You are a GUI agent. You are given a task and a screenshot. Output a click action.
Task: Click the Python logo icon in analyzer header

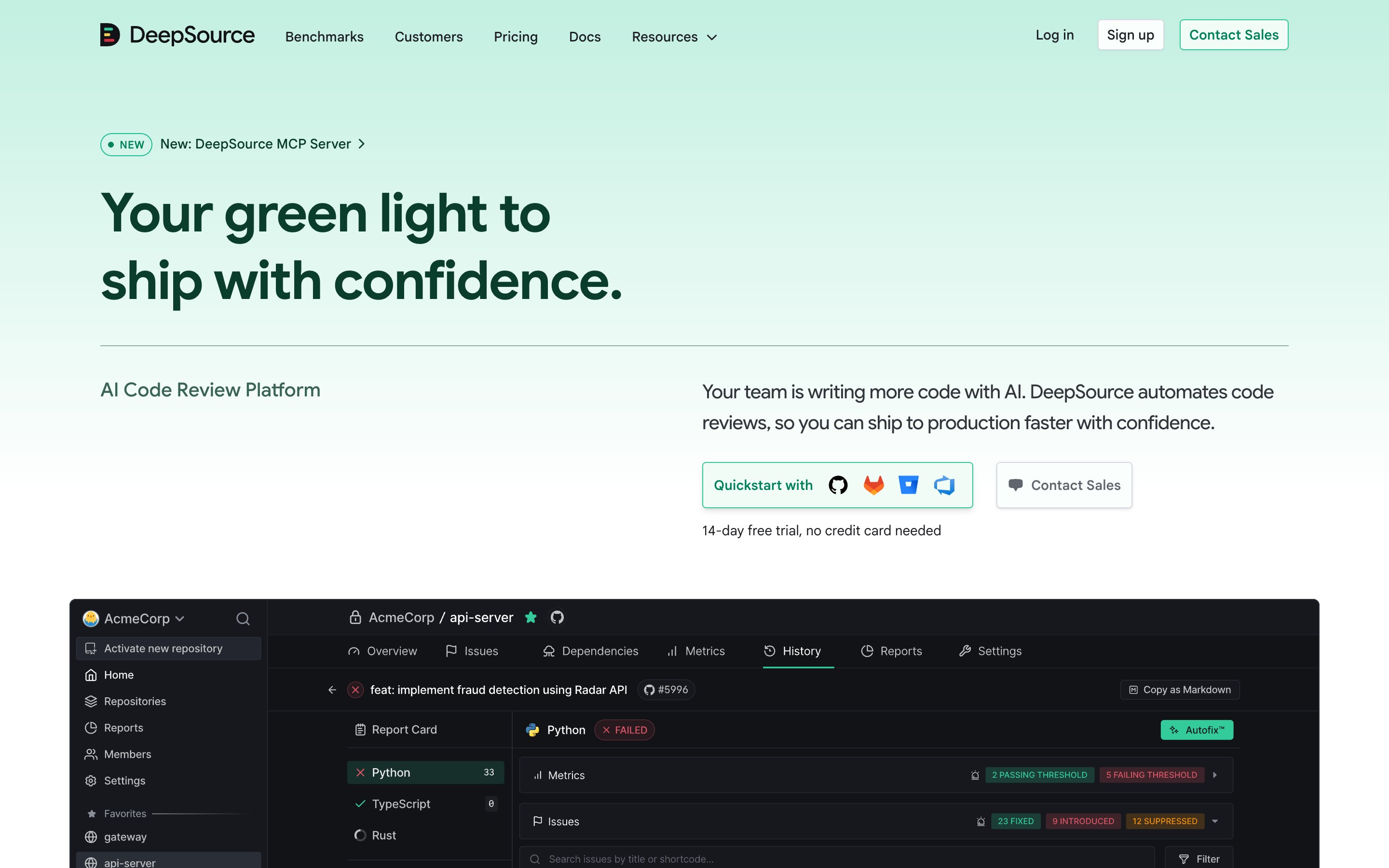click(532, 730)
